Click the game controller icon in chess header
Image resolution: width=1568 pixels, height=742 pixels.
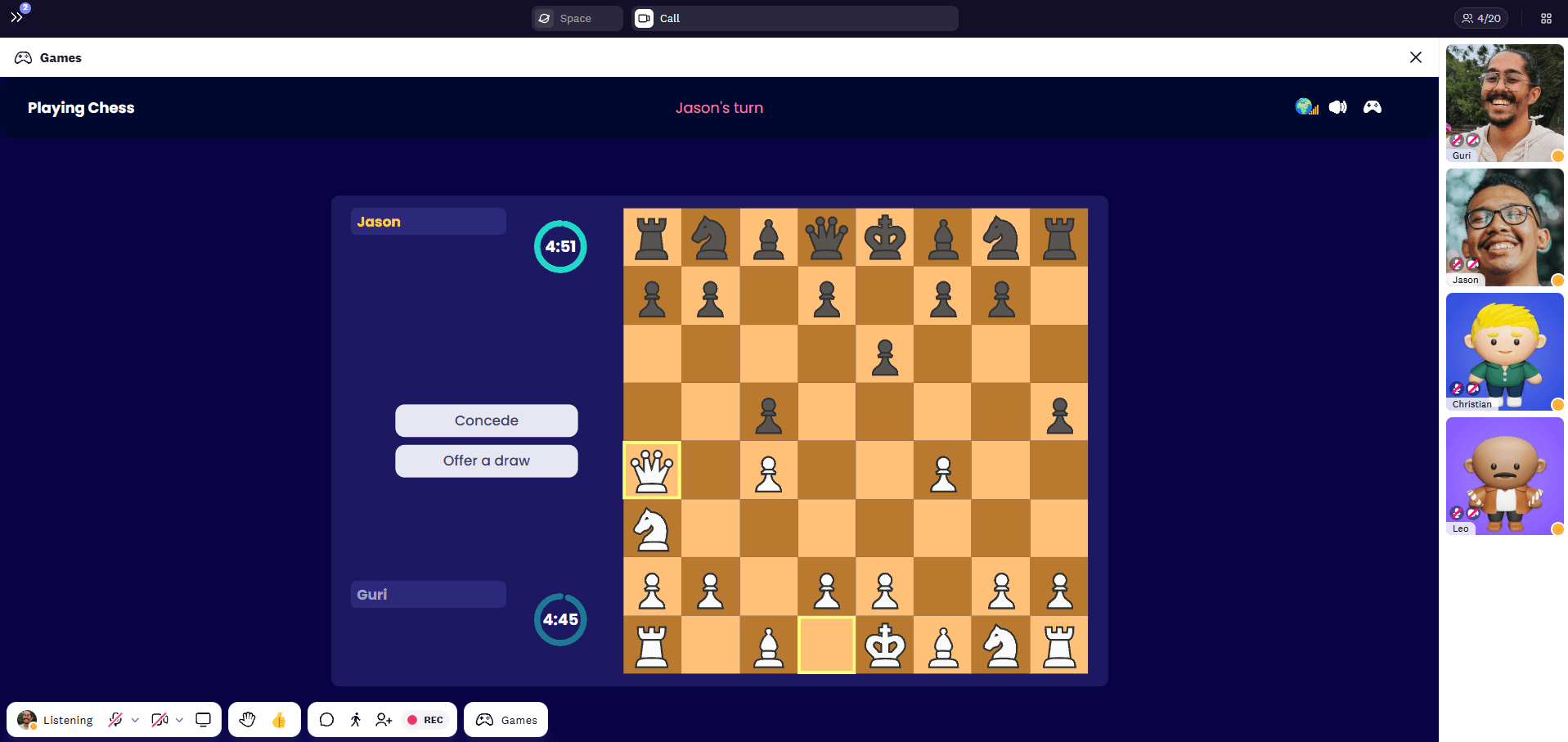(1372, 107)
